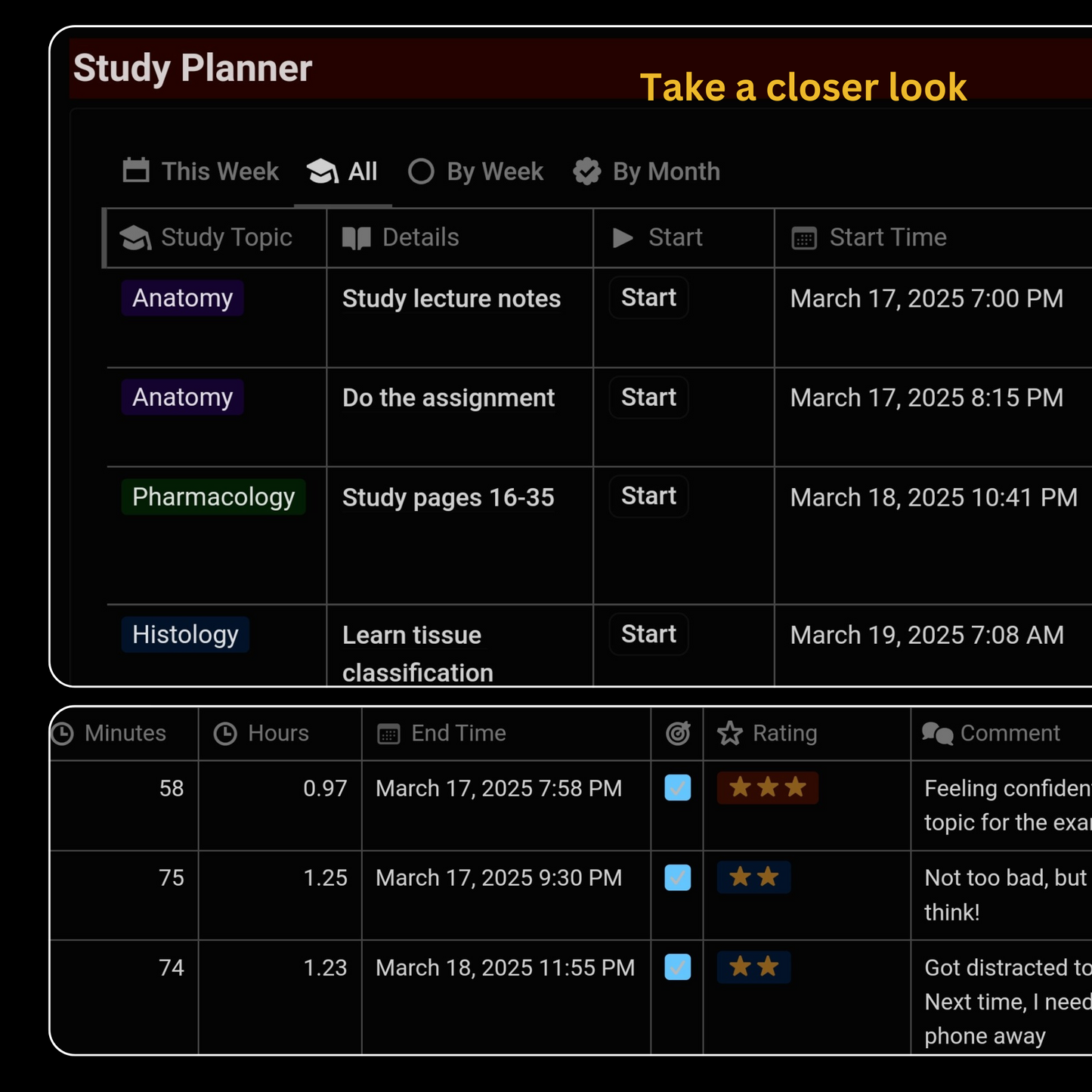Image resolution: width=1092 pixels, height=1092 pixels.
Task: Toggle the checkbox in the 74 minutes row
Action: [678, 967]
